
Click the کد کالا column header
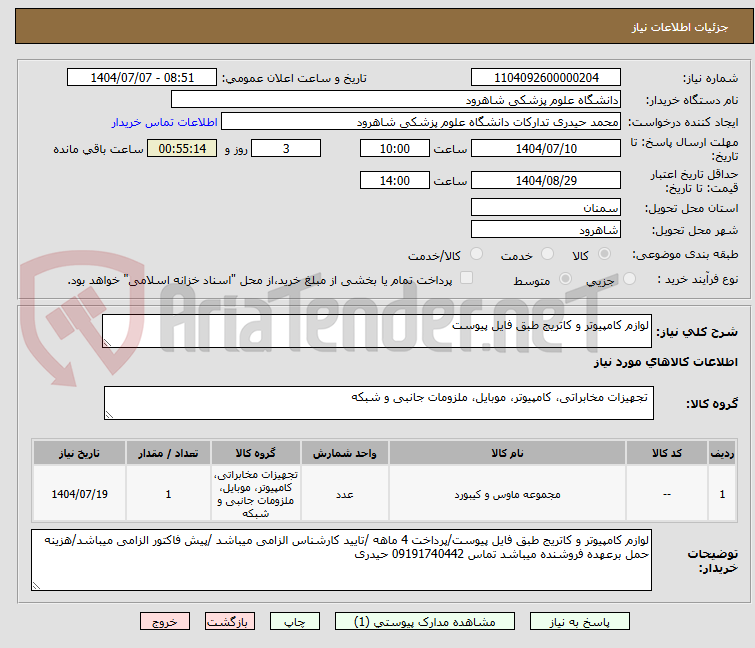(666, 453)
